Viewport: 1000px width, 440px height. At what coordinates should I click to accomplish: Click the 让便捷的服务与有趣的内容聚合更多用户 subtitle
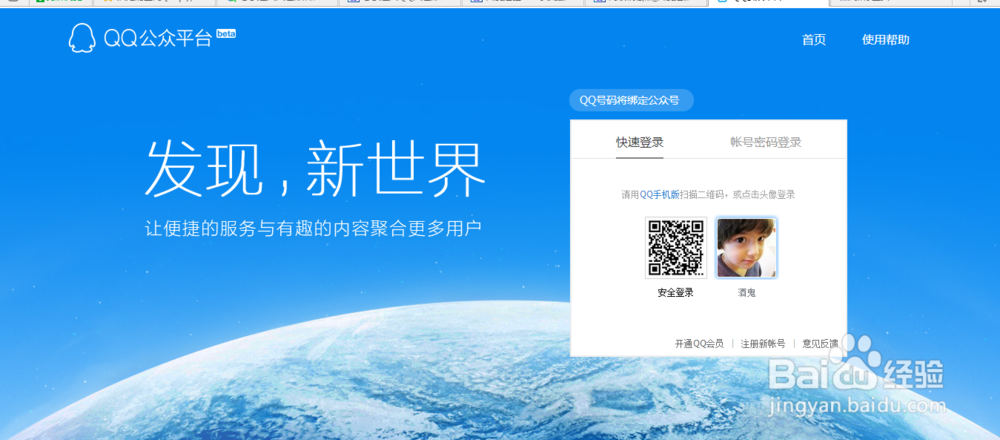(312, 228)
